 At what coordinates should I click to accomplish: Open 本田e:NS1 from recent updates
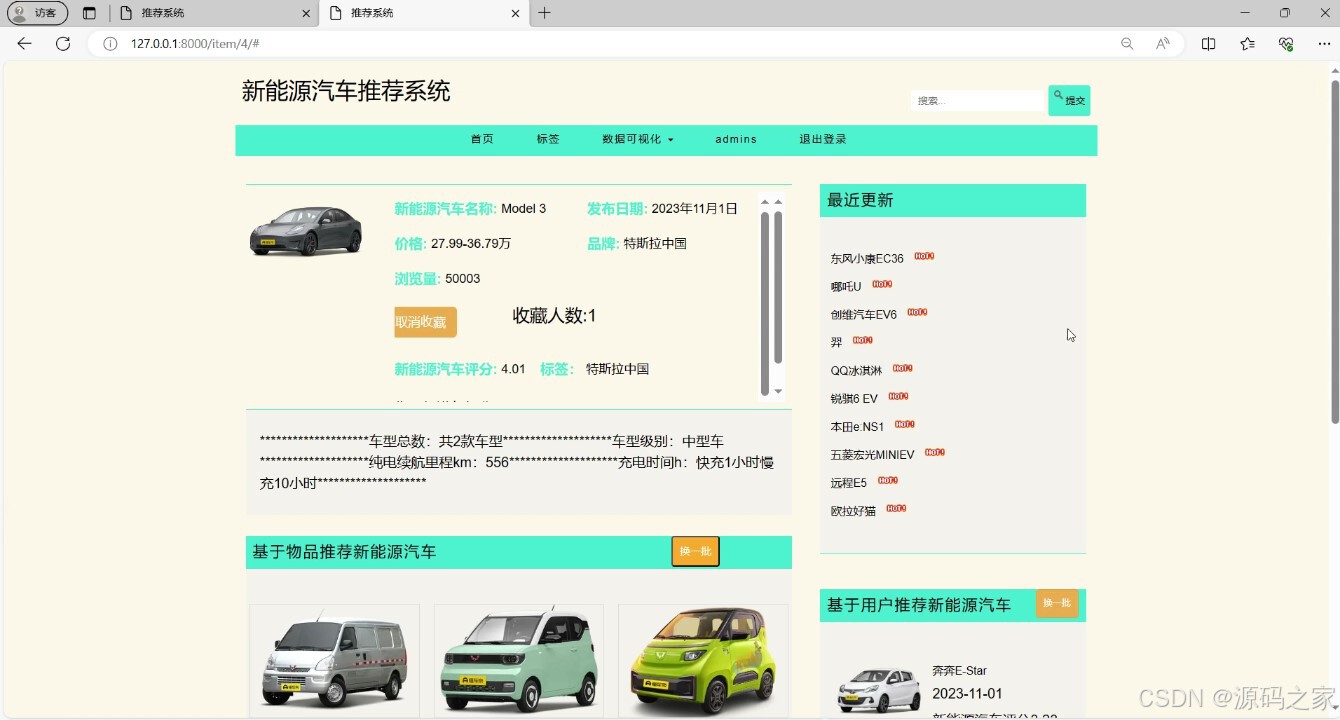(x=857, y=426)
